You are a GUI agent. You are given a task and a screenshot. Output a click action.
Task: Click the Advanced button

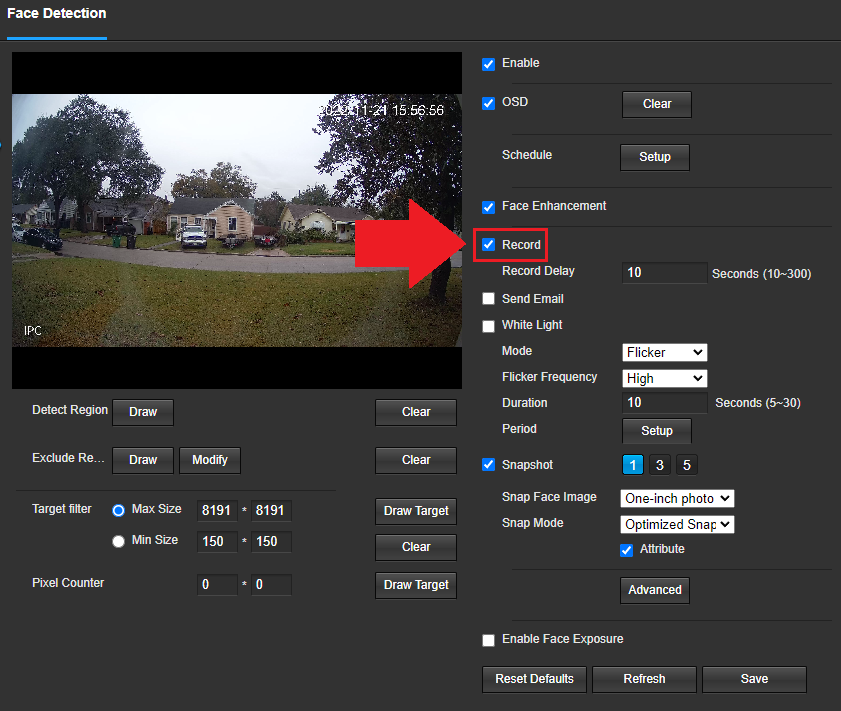coord(654,590)
